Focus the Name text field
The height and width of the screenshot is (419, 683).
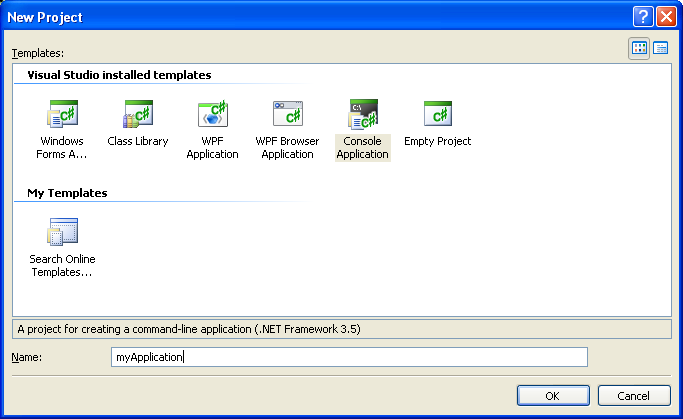349,357
